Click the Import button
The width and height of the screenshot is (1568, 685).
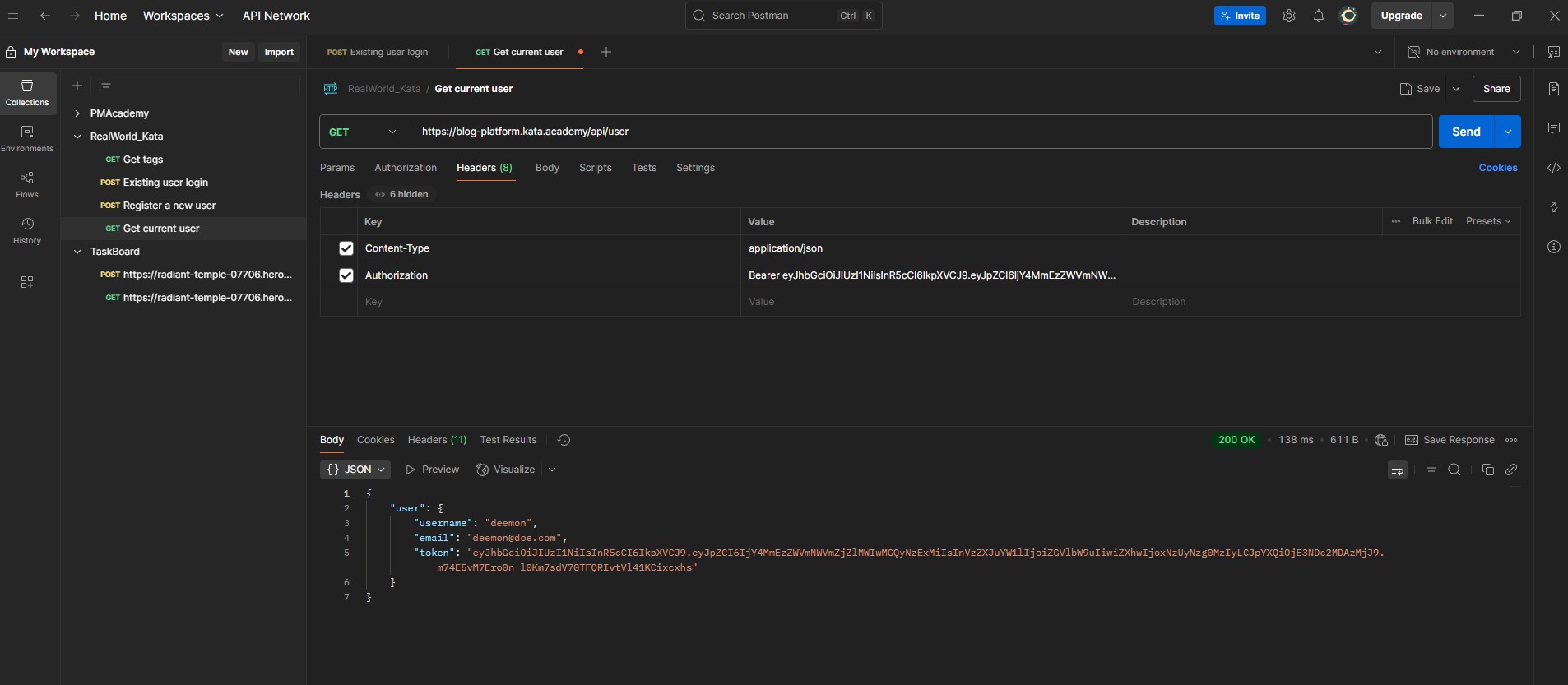(x=279, y=52)
